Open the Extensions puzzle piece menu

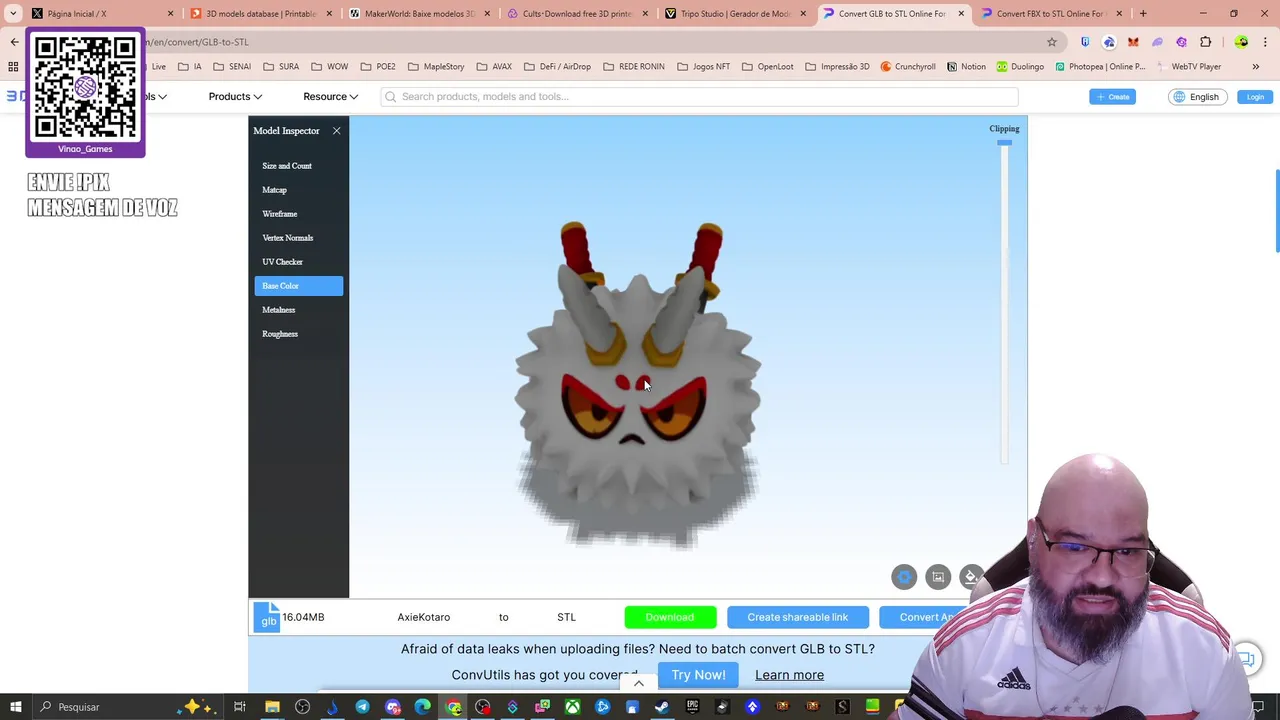click(x=1205, y=42)
